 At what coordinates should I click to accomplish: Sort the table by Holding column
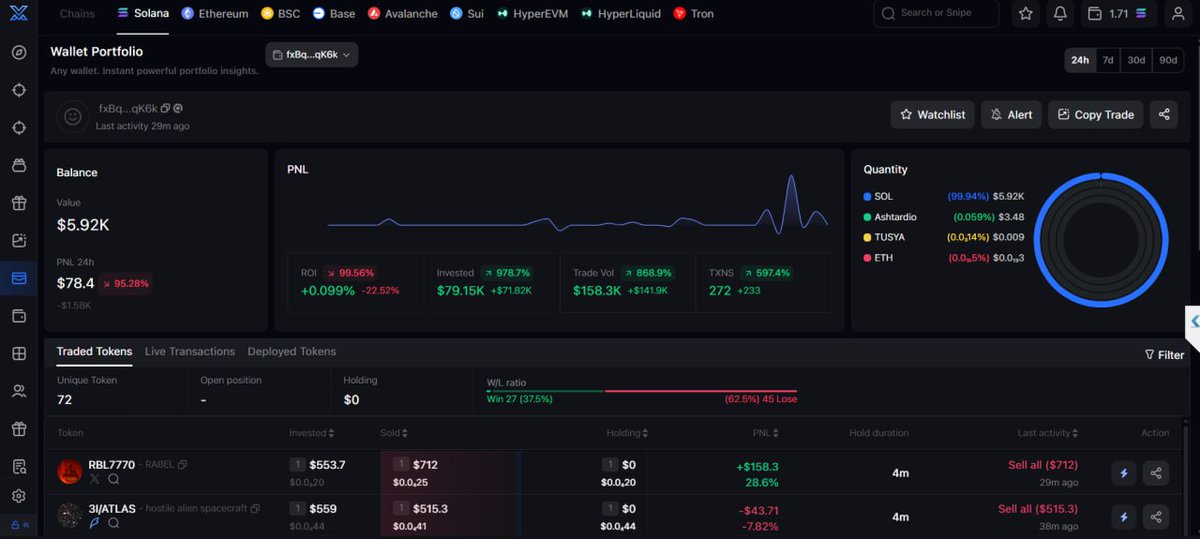[x=627, y=433]
